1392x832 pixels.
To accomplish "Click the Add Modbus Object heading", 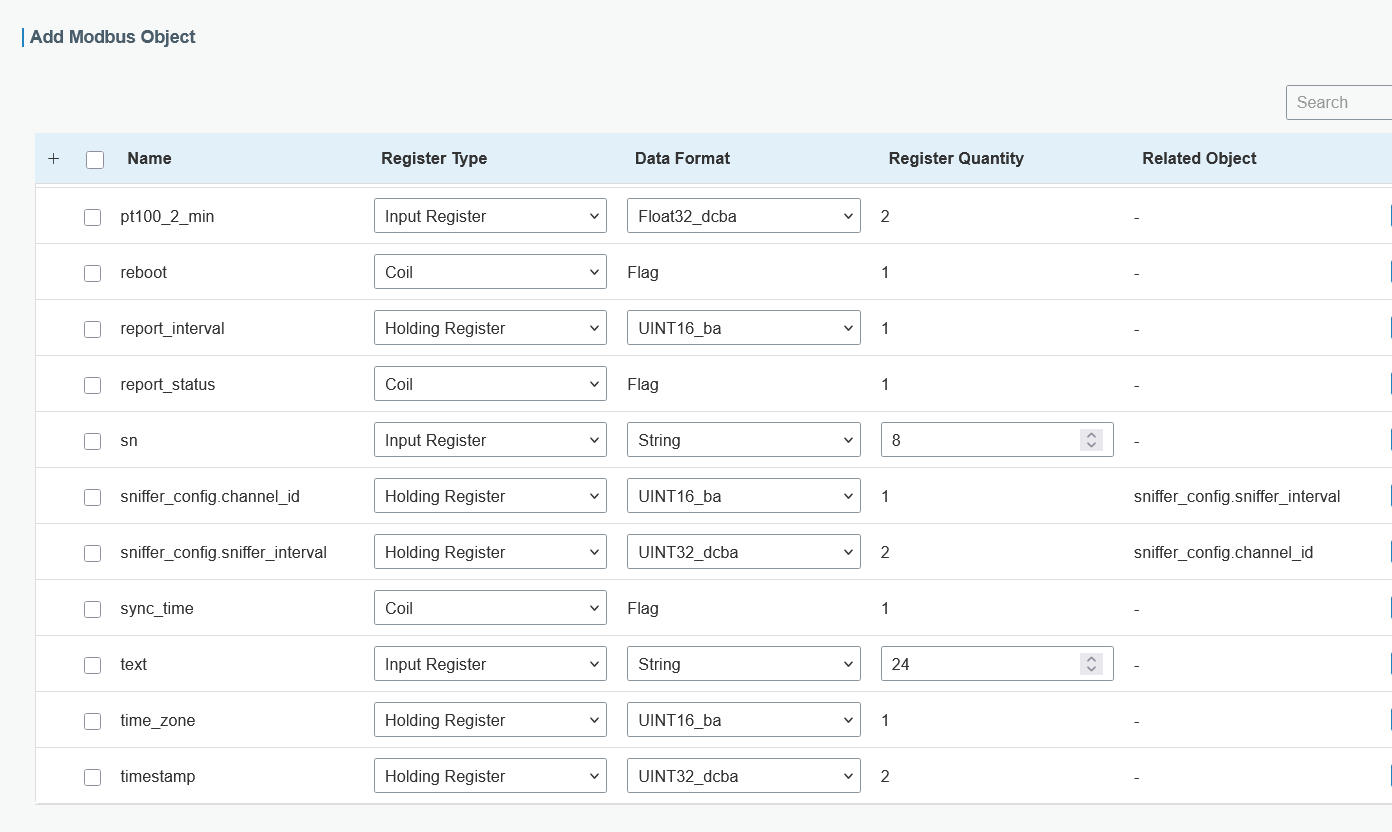I will tap(112, 37).
